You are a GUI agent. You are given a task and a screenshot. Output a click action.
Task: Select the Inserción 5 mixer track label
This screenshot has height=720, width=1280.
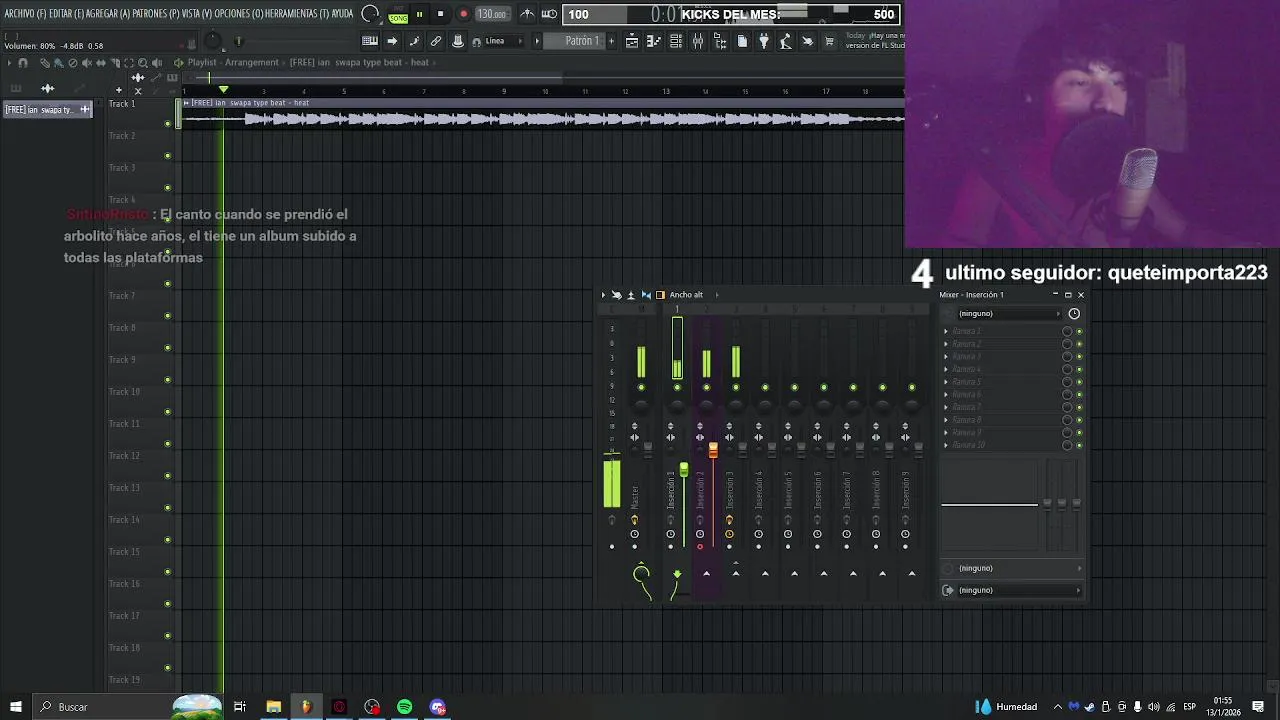pos(788,490)
